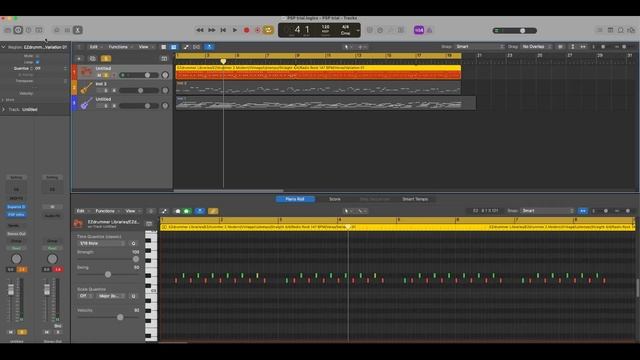Viewport: 640px width, 360px height.
Task: Go to beginning of the project
Action: click(x=223, y=30)
